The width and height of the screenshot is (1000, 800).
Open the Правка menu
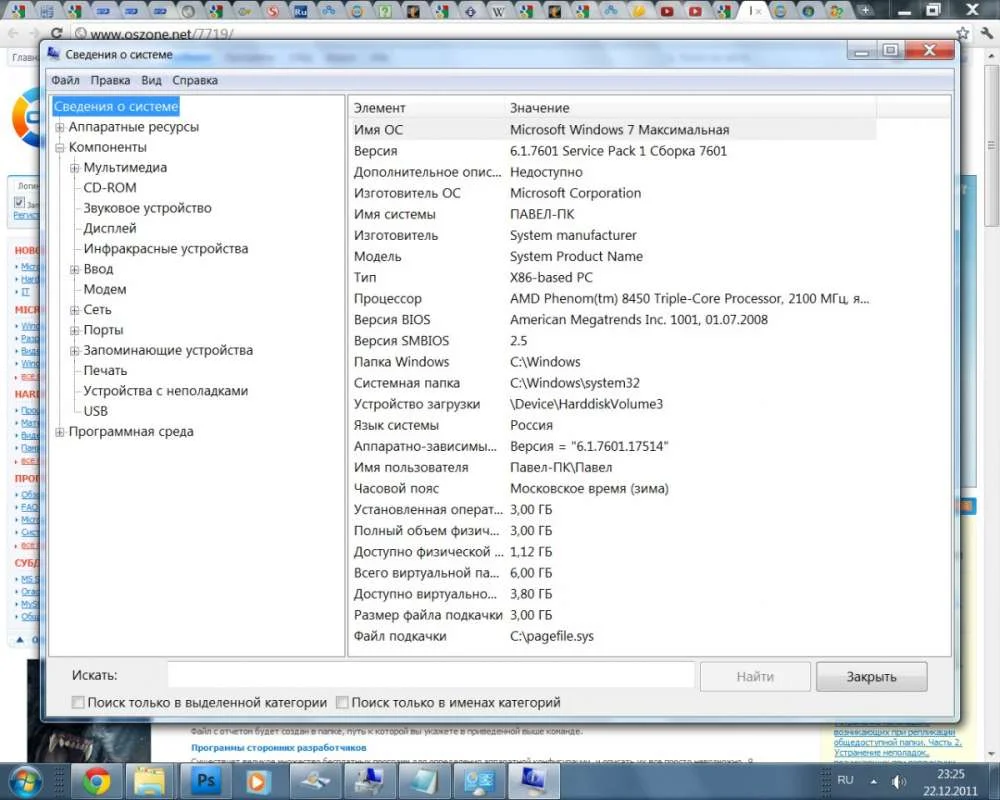(110, 80)
